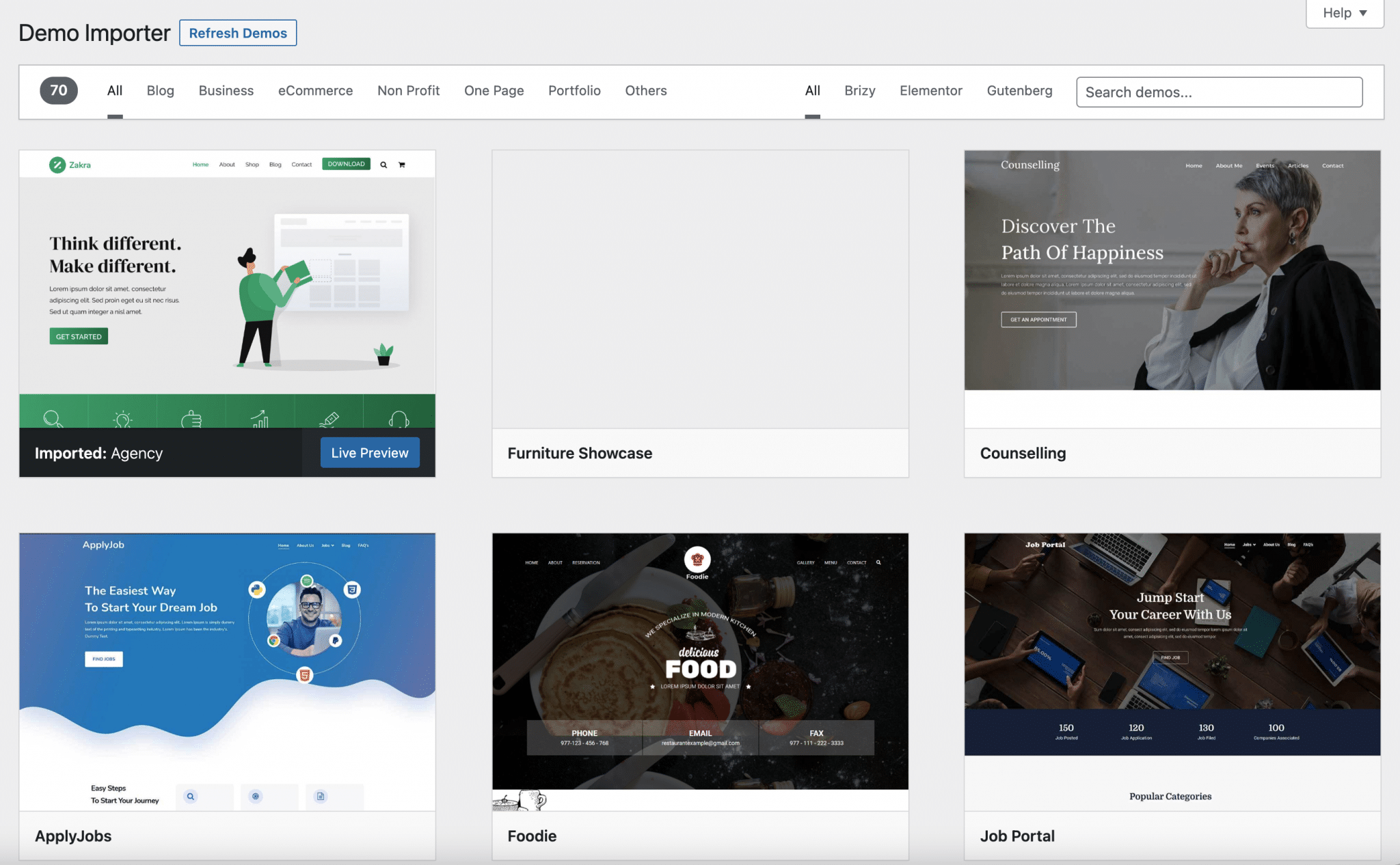The width and height of the screenshot is (1400, 865).
Task: Select the Foodie demo thumbnail
Action: coord(699,661)
